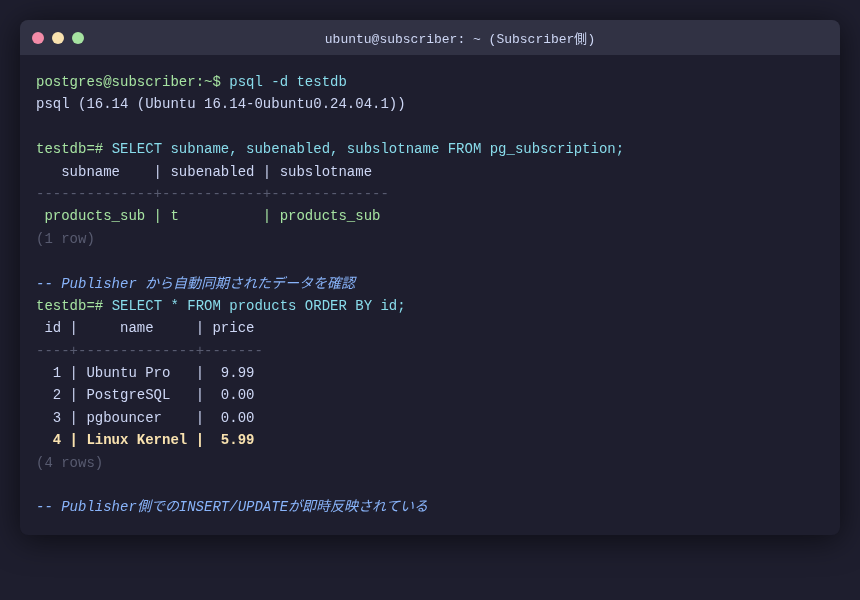Click the 'PostgreSQL' product name
860x600 pixels.
coord(128,395)
